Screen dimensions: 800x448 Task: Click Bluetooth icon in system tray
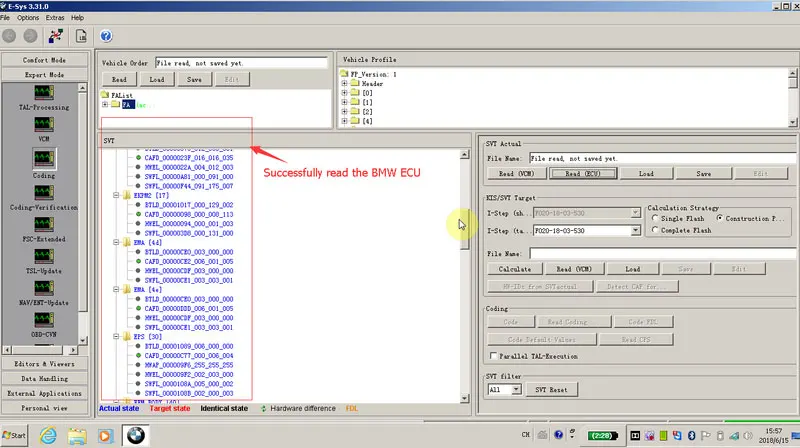(691, 435)
